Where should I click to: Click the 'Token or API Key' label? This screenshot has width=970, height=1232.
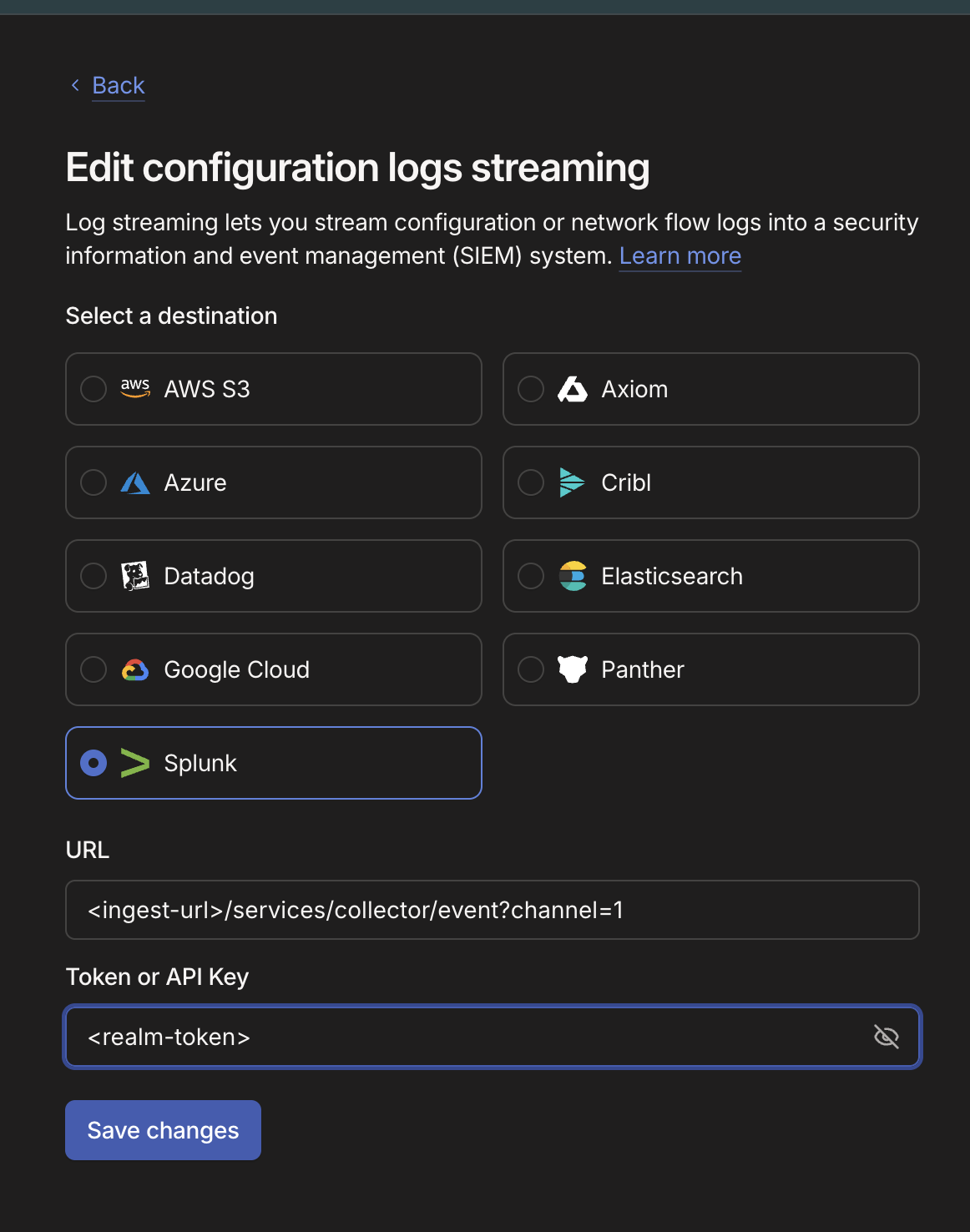[157, 977]
